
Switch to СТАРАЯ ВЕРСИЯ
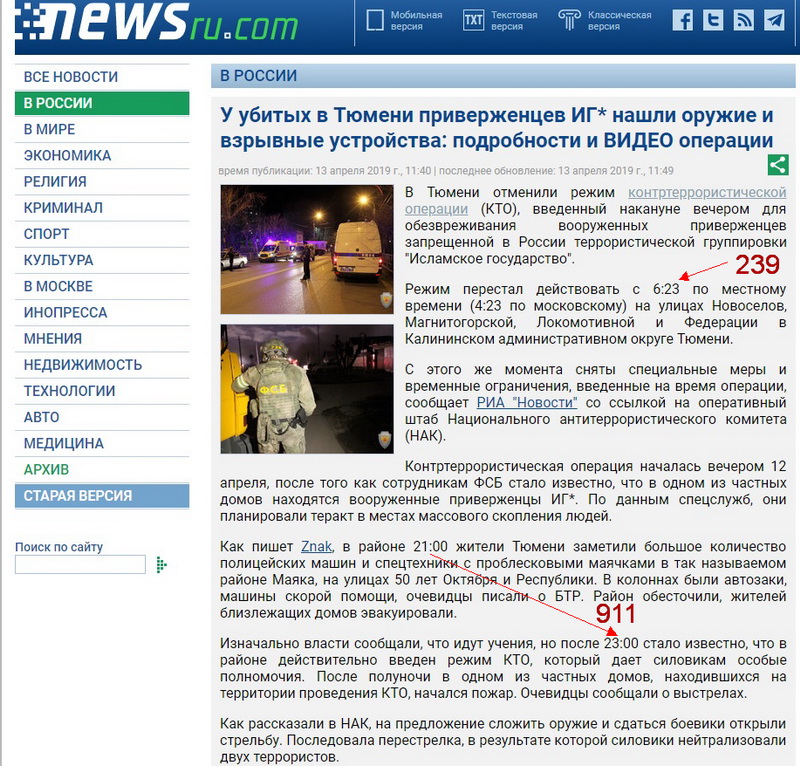tap(102, 496)
